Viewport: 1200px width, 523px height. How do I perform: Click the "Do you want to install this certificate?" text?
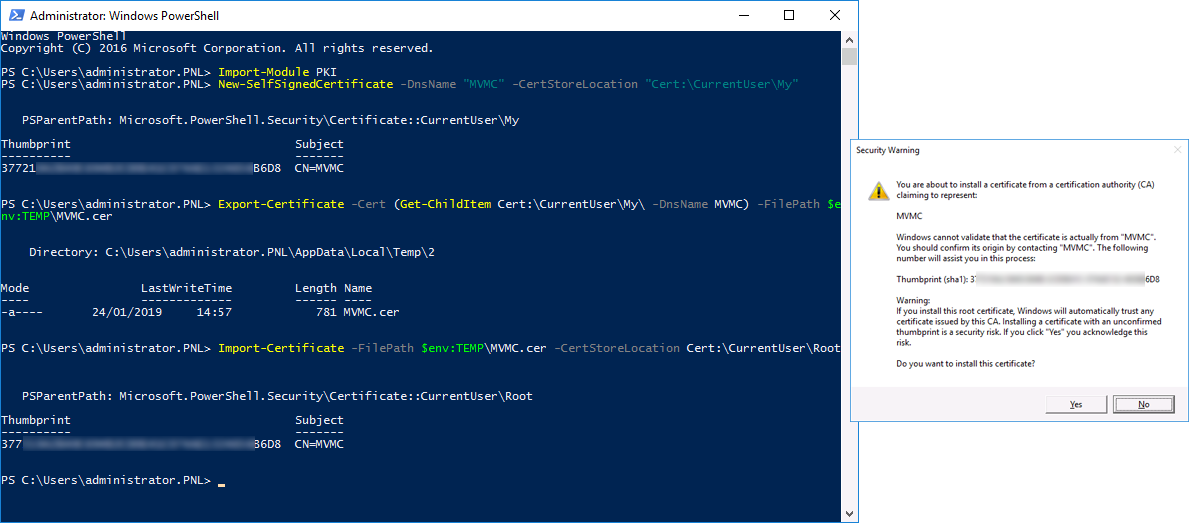coord(965,363)
